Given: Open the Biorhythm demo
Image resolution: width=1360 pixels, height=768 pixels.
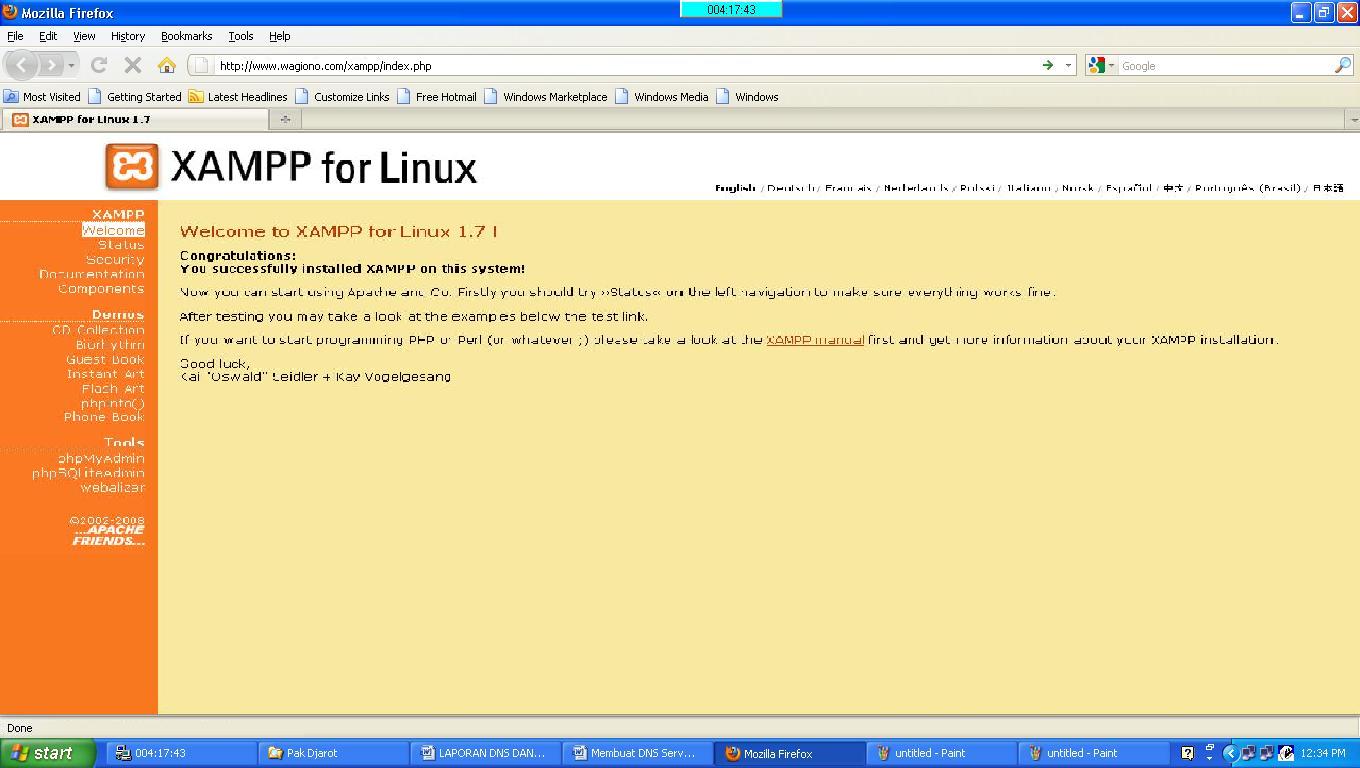Looking at the screenshot, I should [x=110, y=345].
